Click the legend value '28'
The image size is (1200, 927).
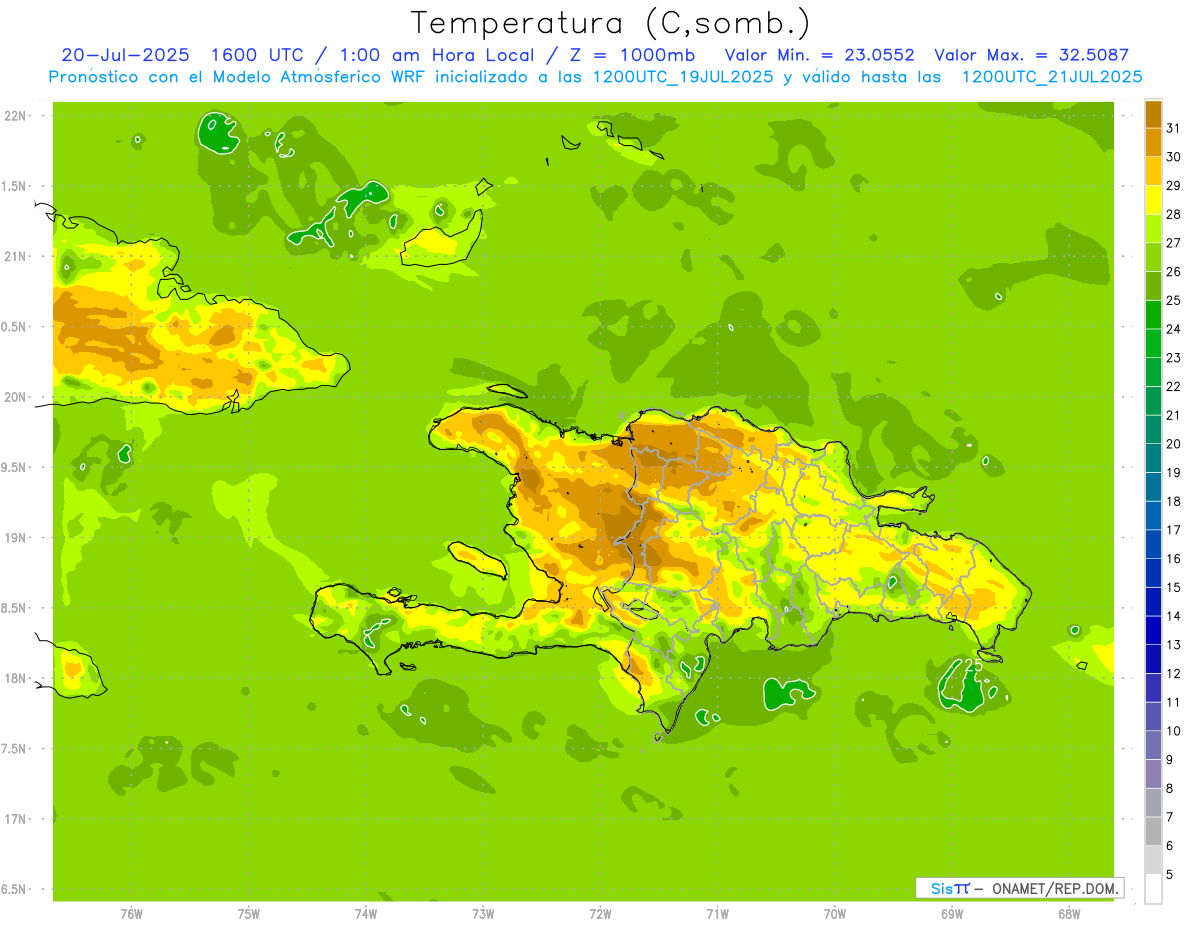click(x=1174, y=214)
